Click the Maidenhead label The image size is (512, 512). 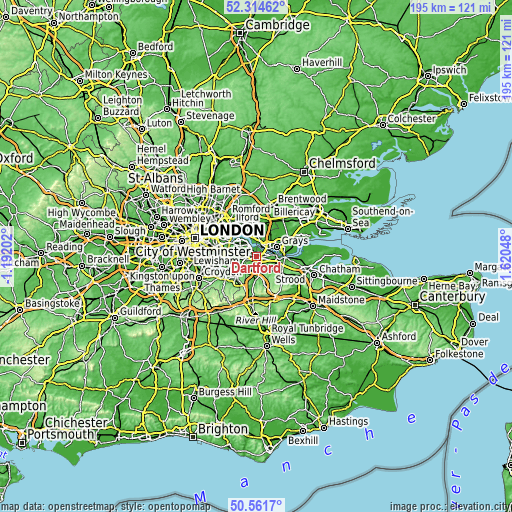pos(87,224)
